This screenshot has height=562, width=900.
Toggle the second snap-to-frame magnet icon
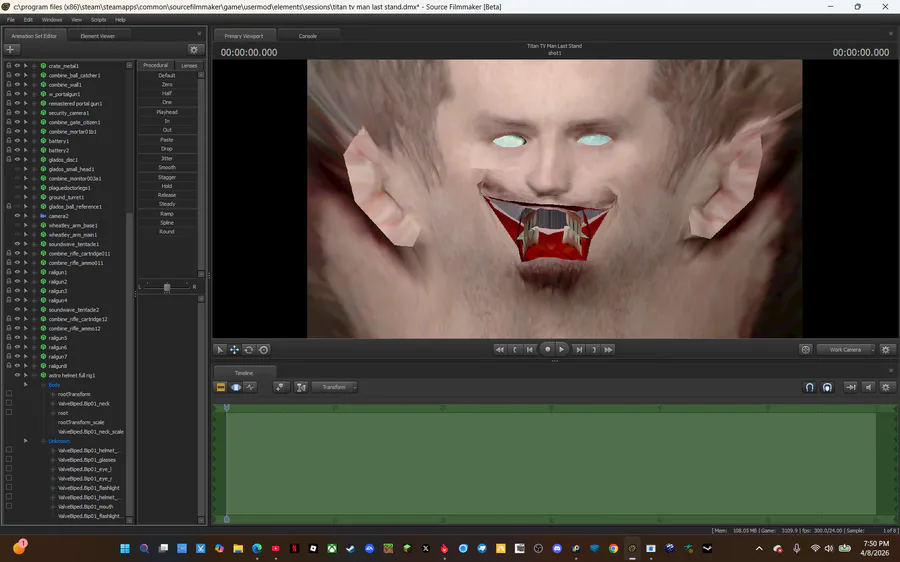(827, 387)
